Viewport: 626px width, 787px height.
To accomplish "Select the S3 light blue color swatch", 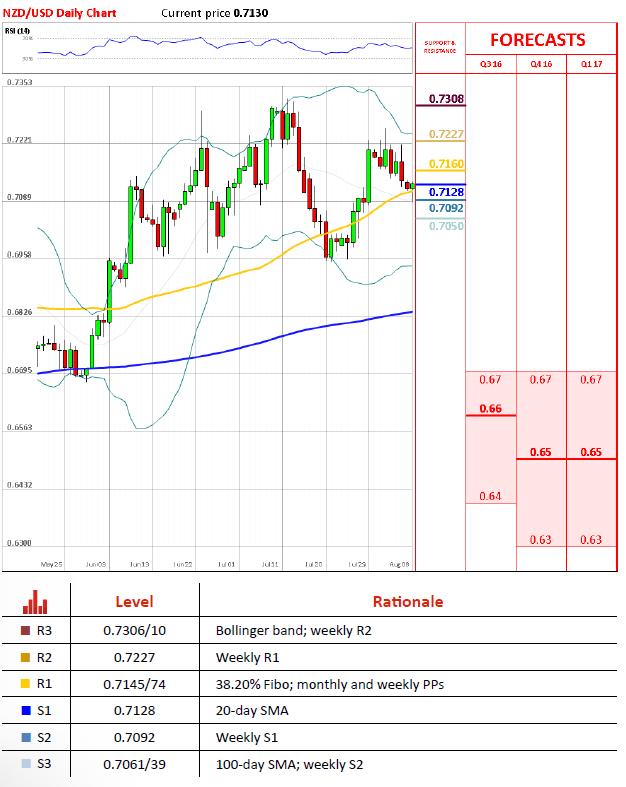I will pos(26,764).
